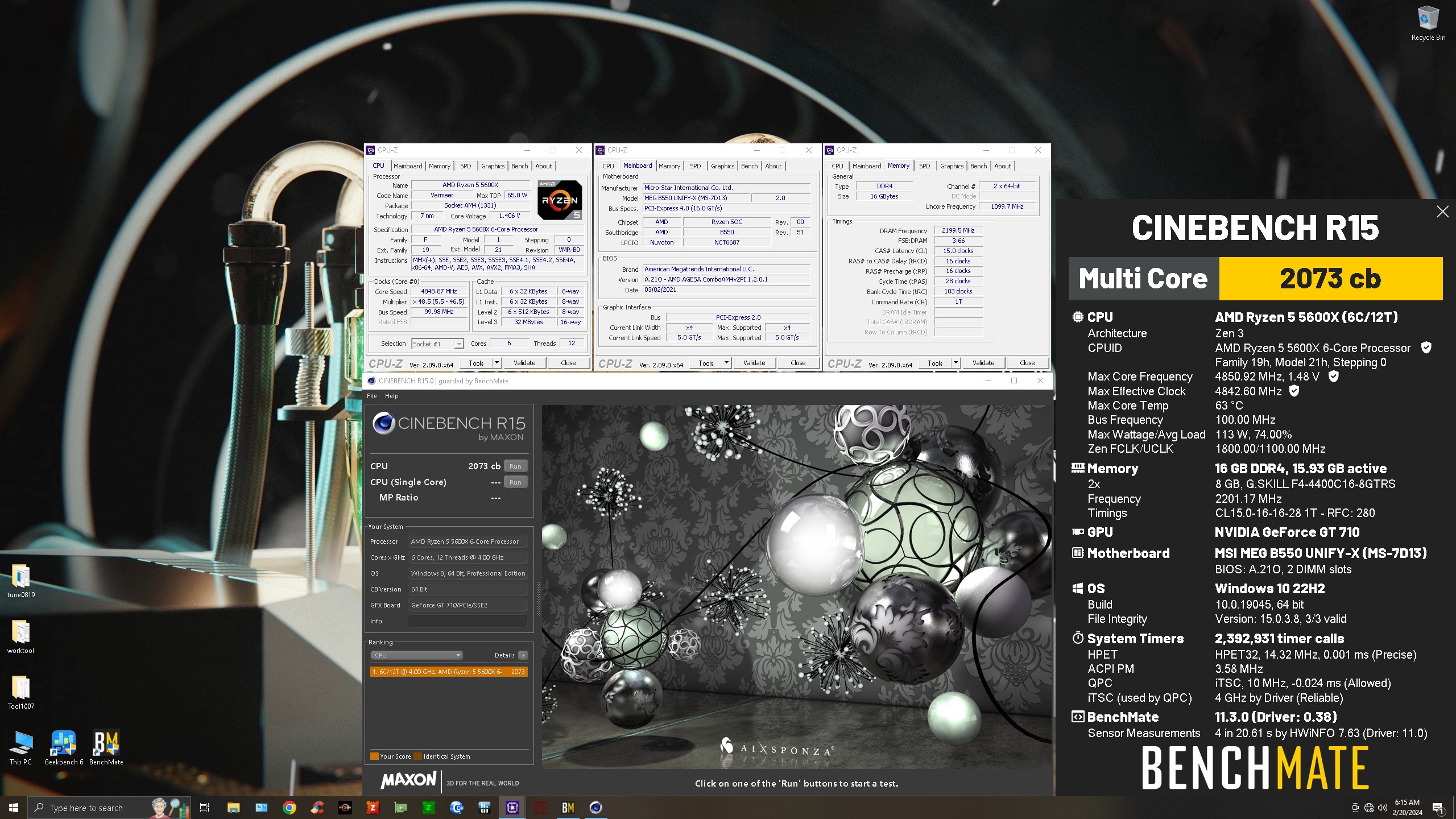Image resolution: width=1456 pixels, height=819 pixels.
Task: Switch to CPU-Z via purple taskbar icon
Action: pyautogui.click(x=512, y=808)
